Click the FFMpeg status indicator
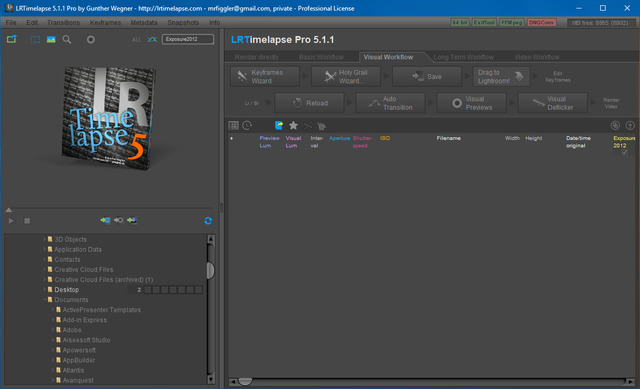Screen dimensions: 640x389 [512, 22]
